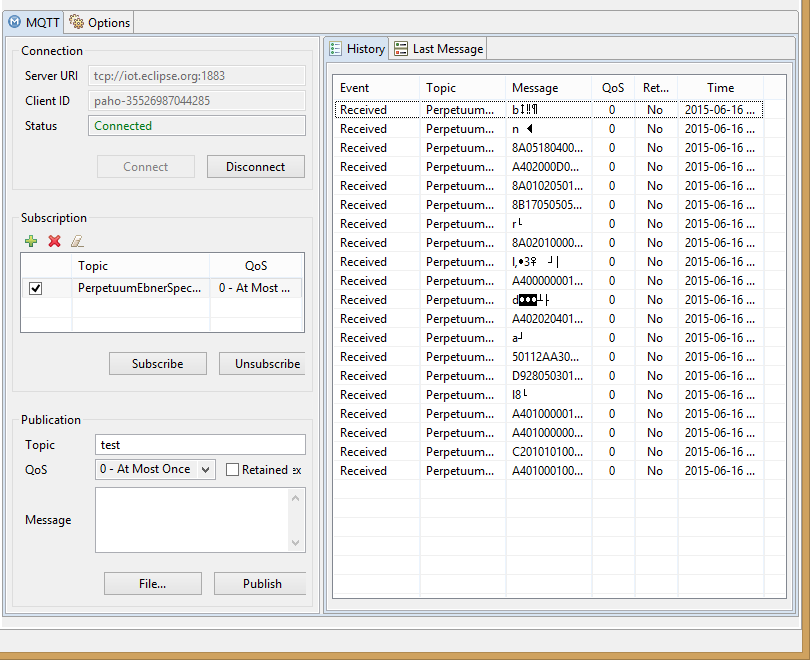Sort history by Message column header
The width and height of the screenshot is (810, 660).
tap(549, 88)
